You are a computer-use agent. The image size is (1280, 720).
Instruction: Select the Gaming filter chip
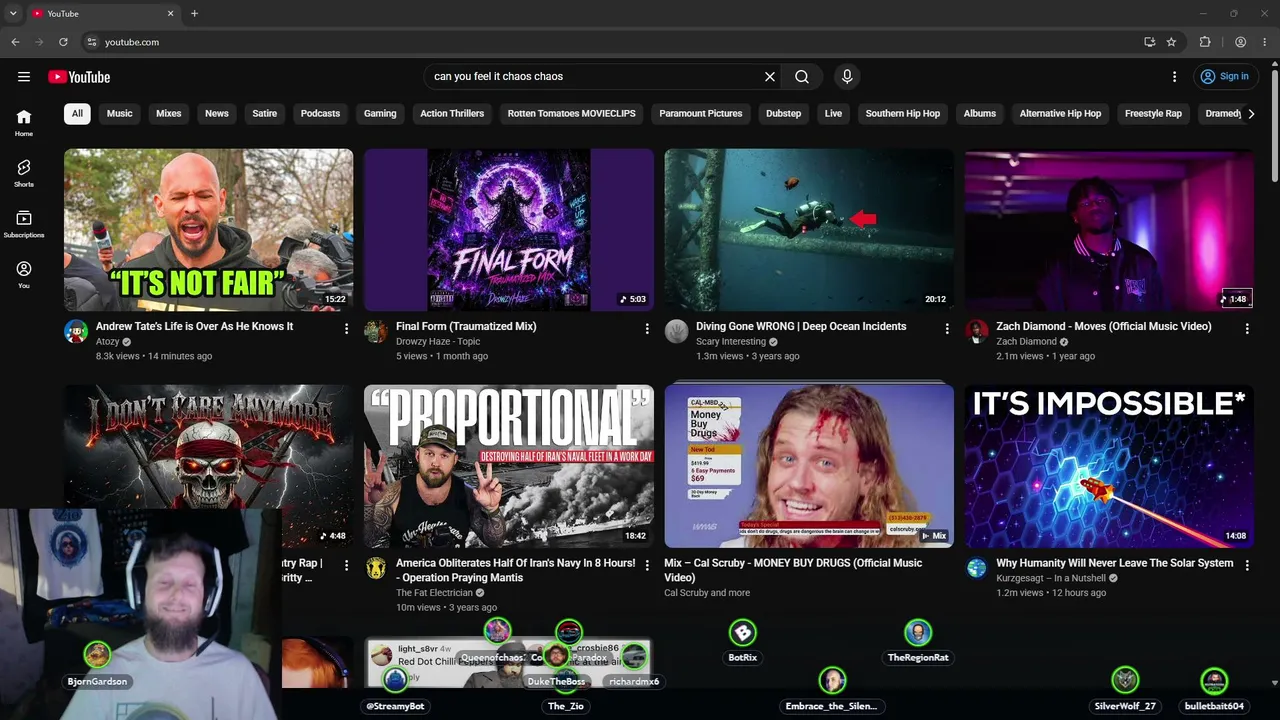(380, 114)
